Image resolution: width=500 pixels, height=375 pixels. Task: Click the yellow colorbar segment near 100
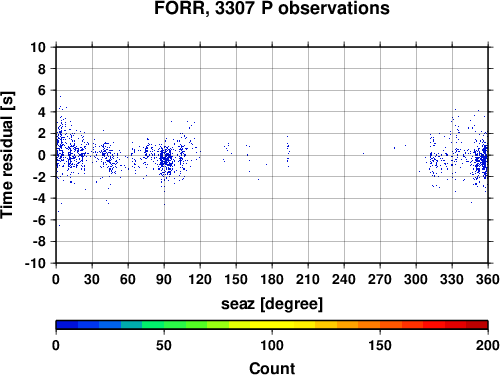(x=272, y=325)
